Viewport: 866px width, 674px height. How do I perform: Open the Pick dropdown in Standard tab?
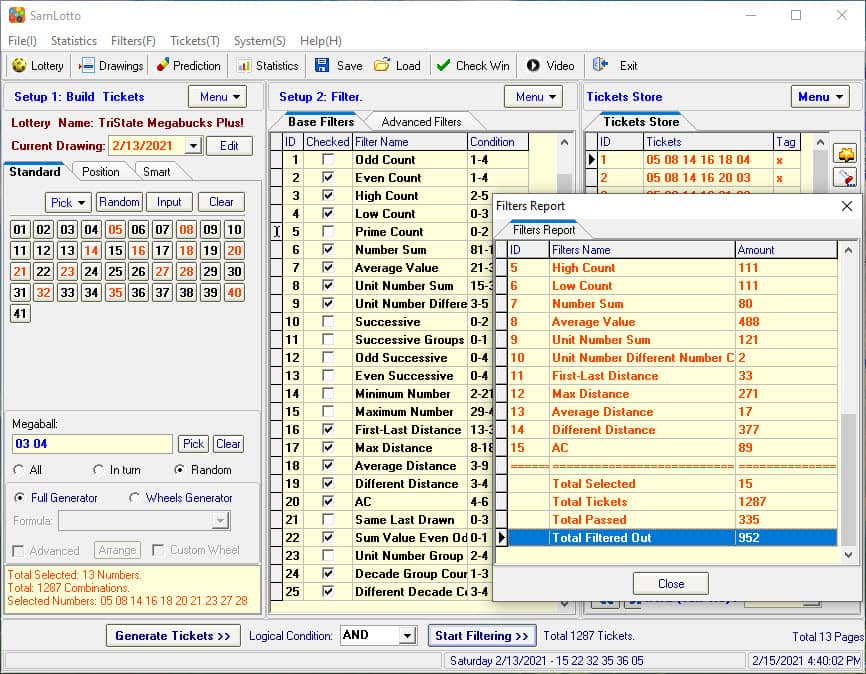68,202
